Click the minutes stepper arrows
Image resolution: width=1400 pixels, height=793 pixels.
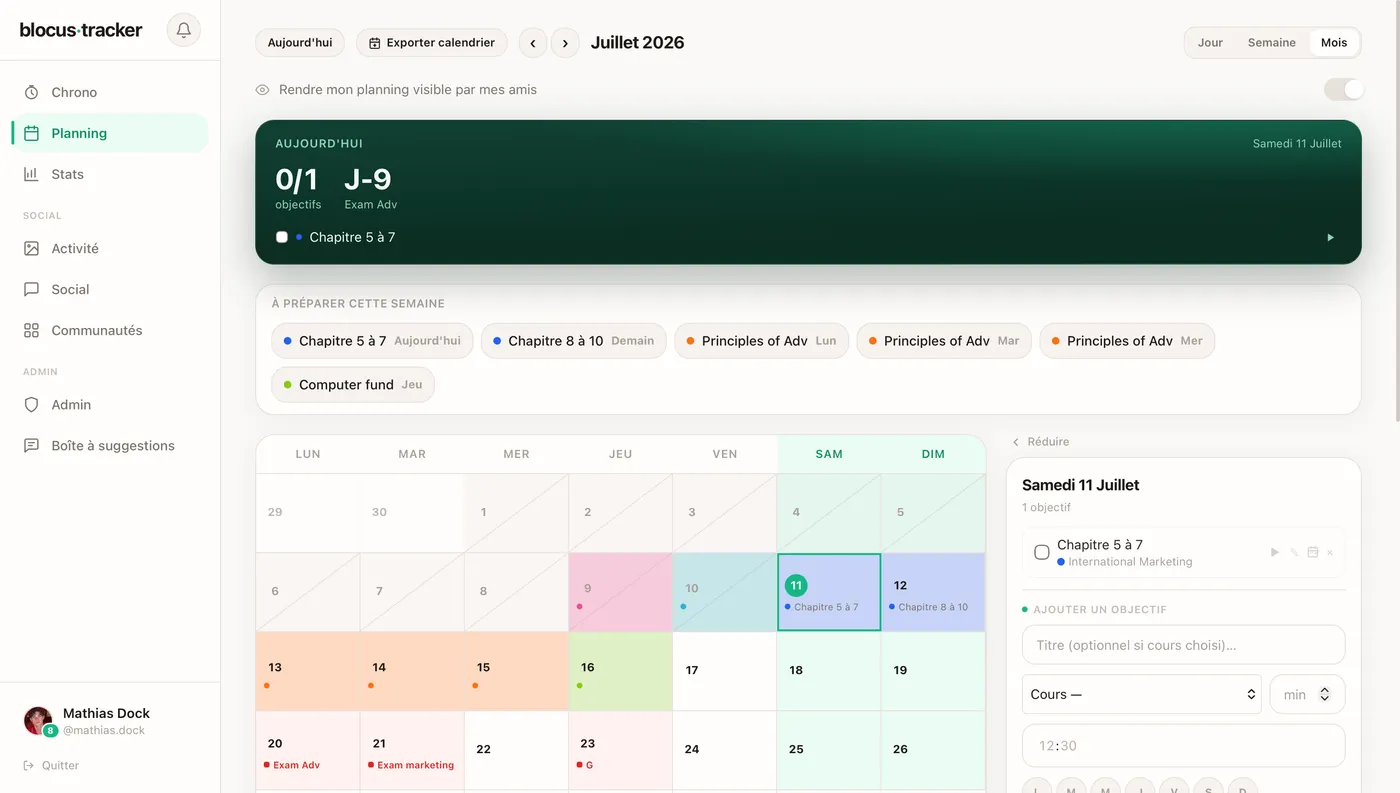coord(1325,694)
